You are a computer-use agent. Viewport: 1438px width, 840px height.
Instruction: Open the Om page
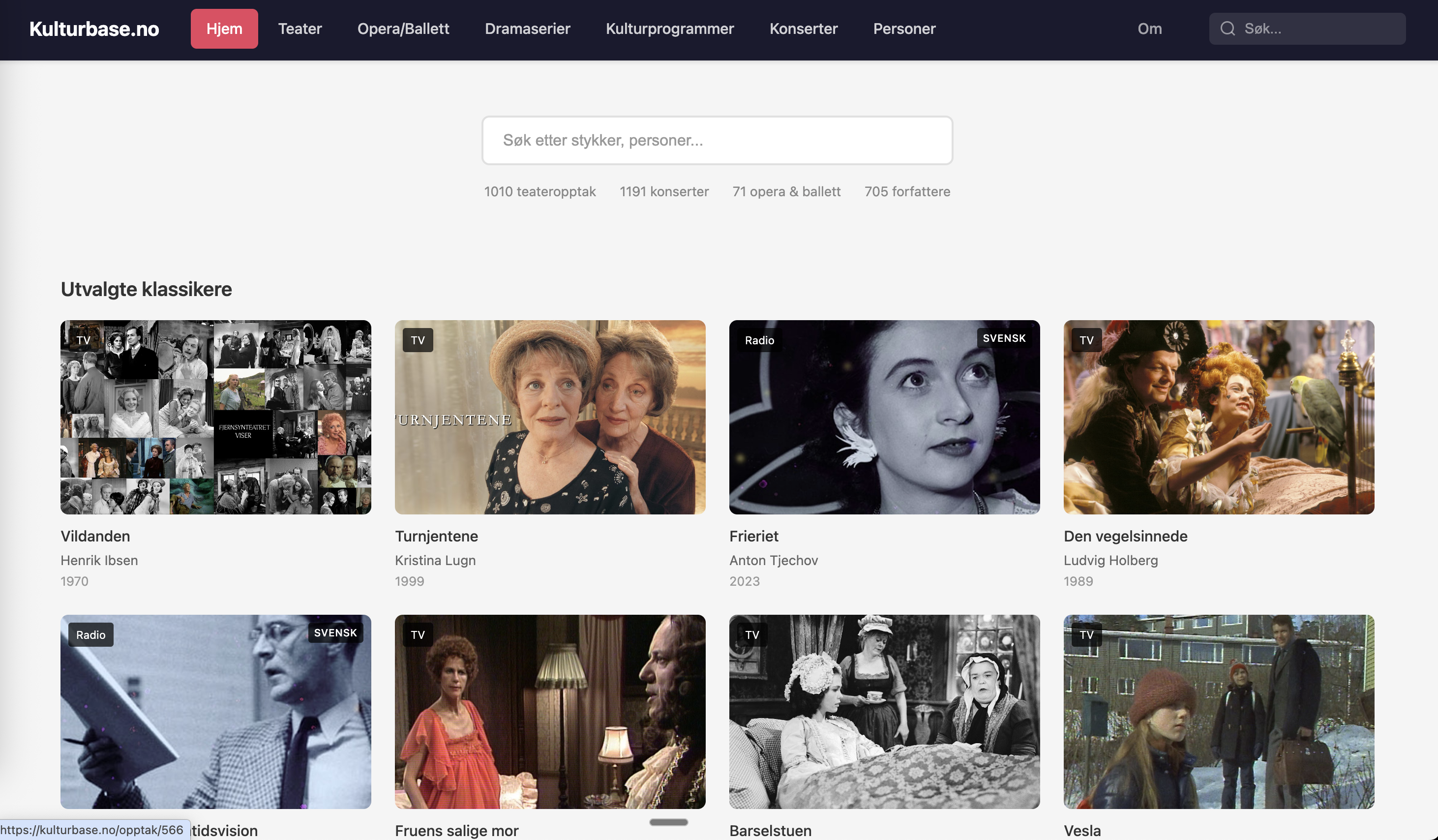tap(1149, 29)
